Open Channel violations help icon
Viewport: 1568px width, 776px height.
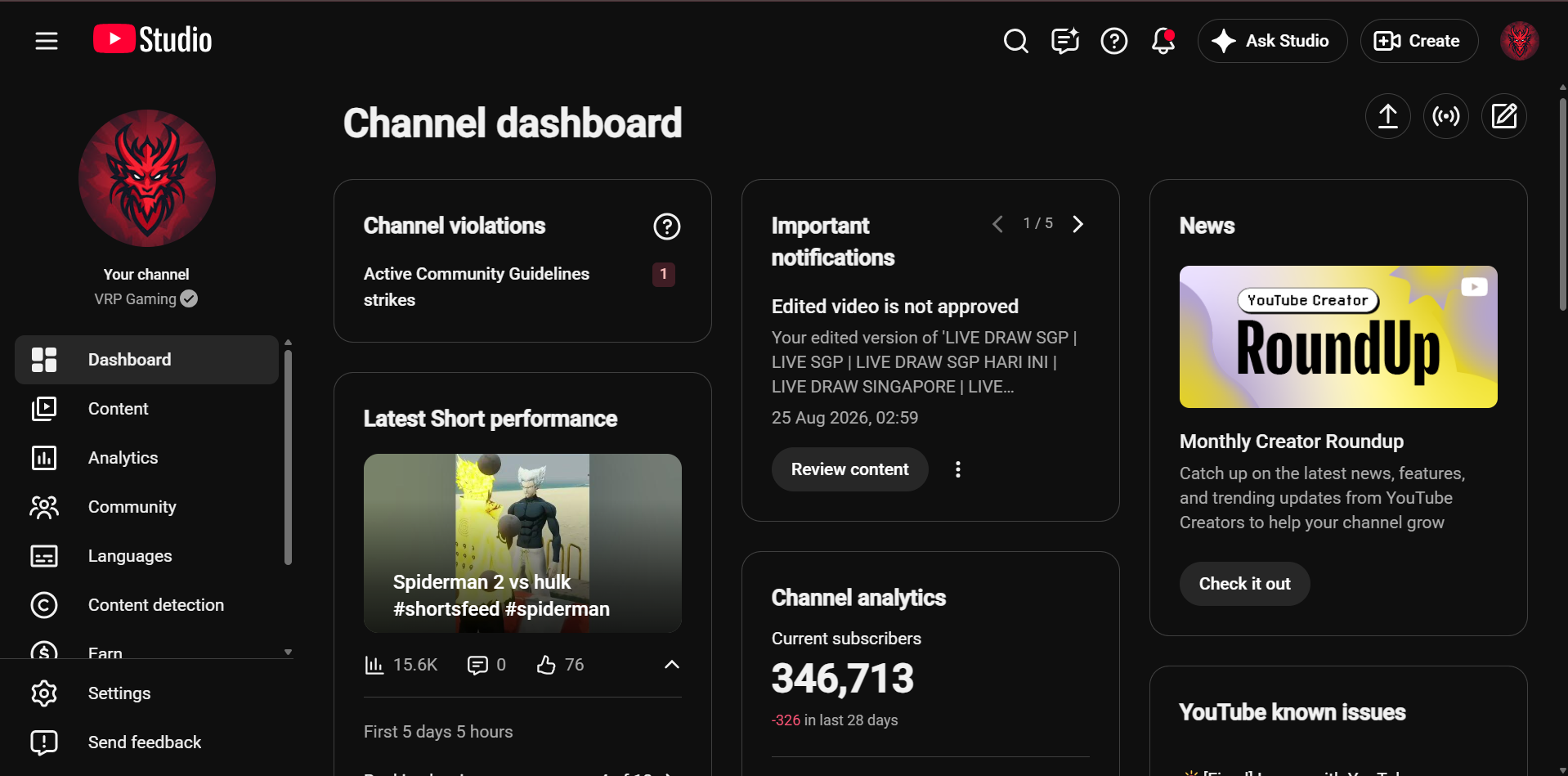667,227
